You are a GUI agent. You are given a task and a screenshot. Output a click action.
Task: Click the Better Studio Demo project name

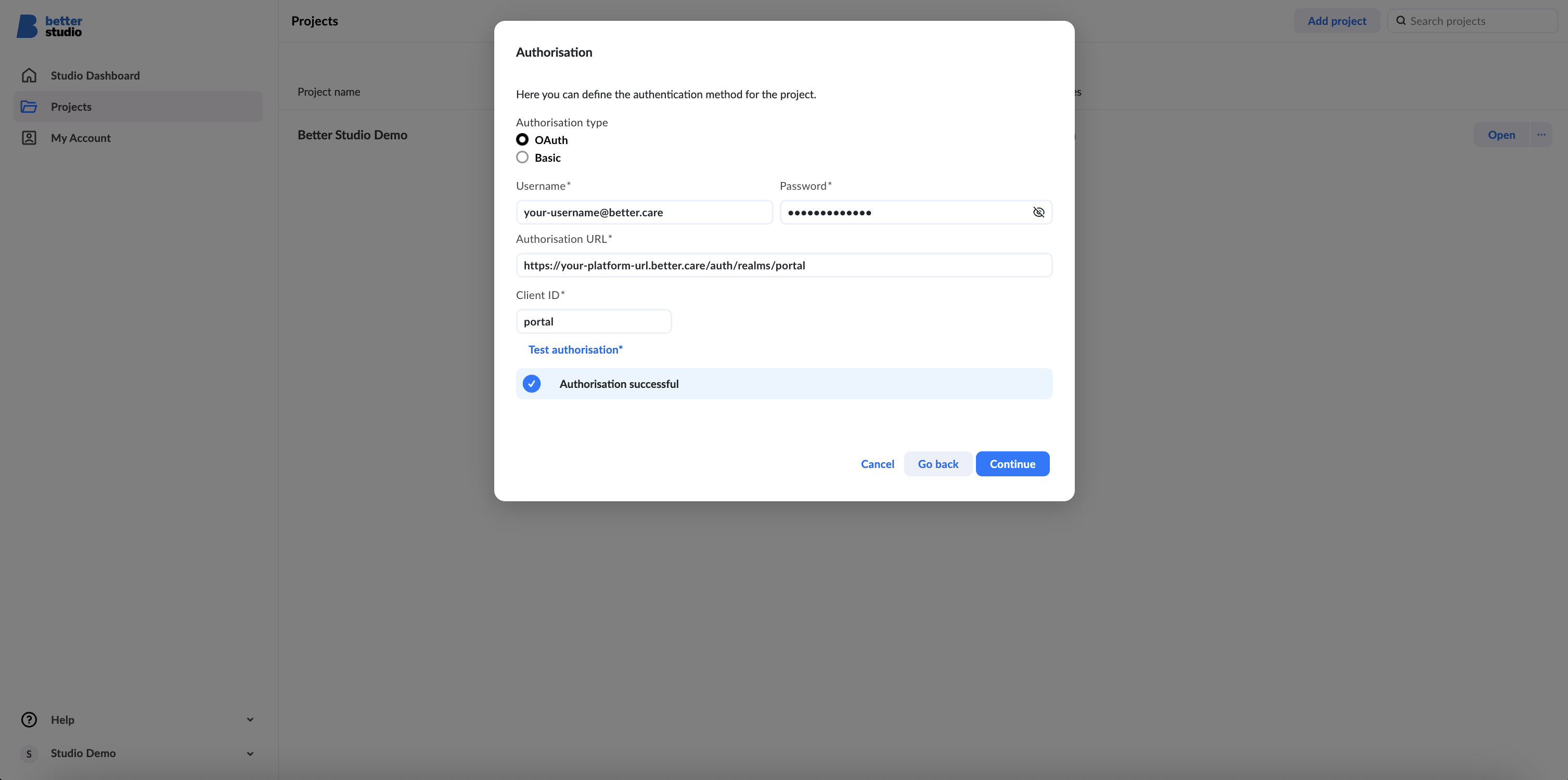[352, 135]
